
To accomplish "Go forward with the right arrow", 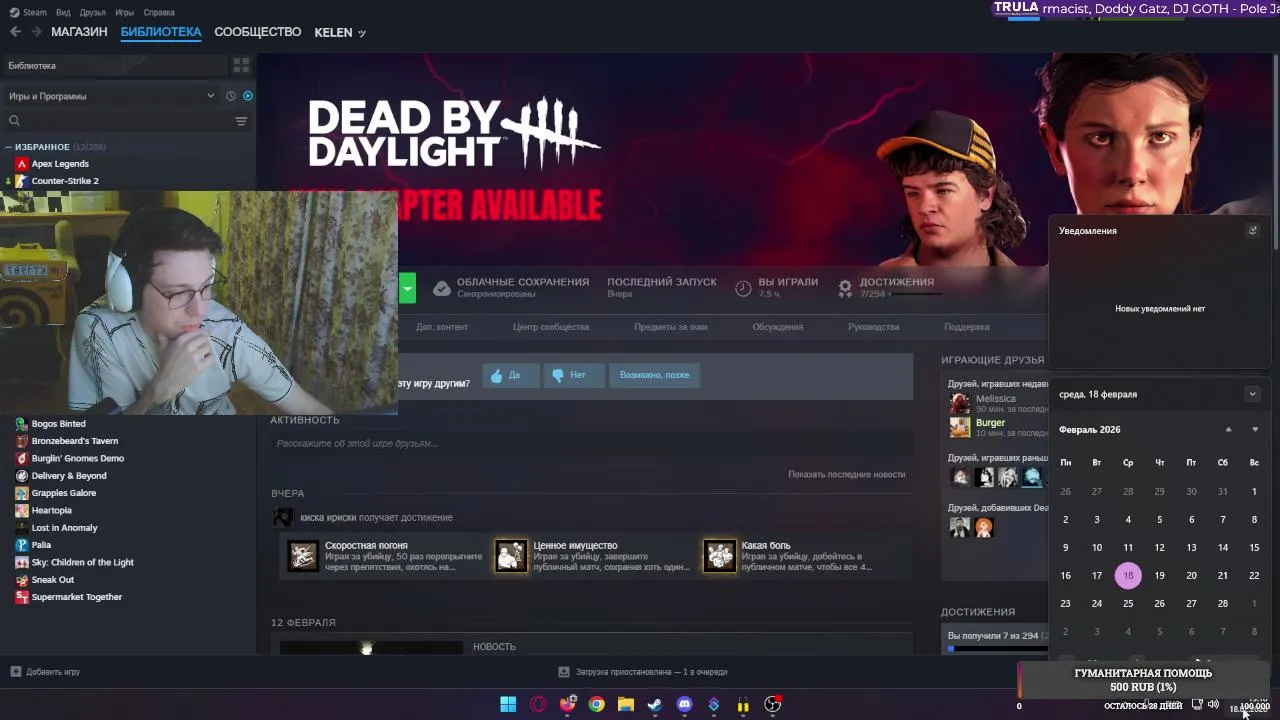I will tap(36, 32).
